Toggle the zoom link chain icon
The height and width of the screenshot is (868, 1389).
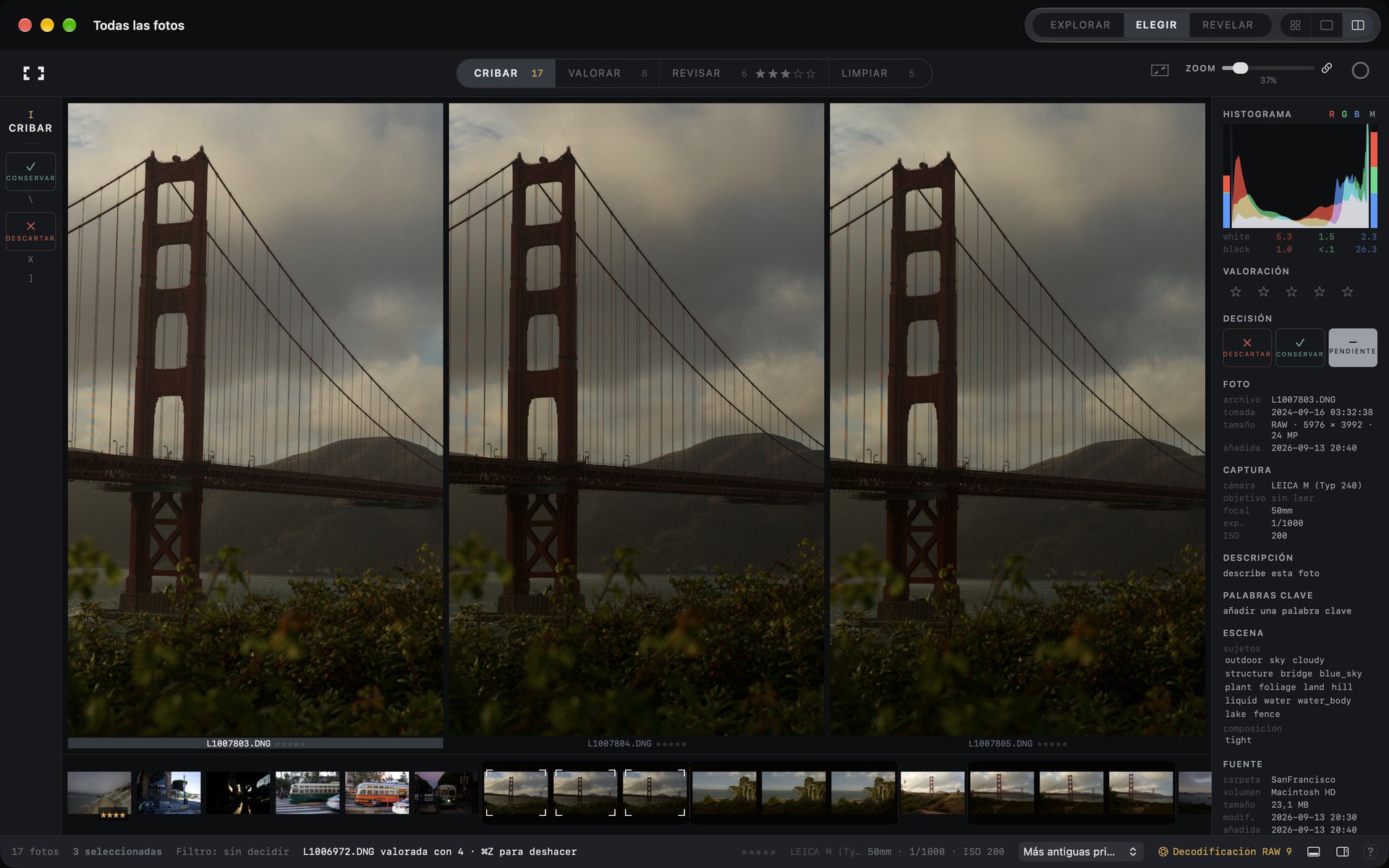coord(1327,68)
